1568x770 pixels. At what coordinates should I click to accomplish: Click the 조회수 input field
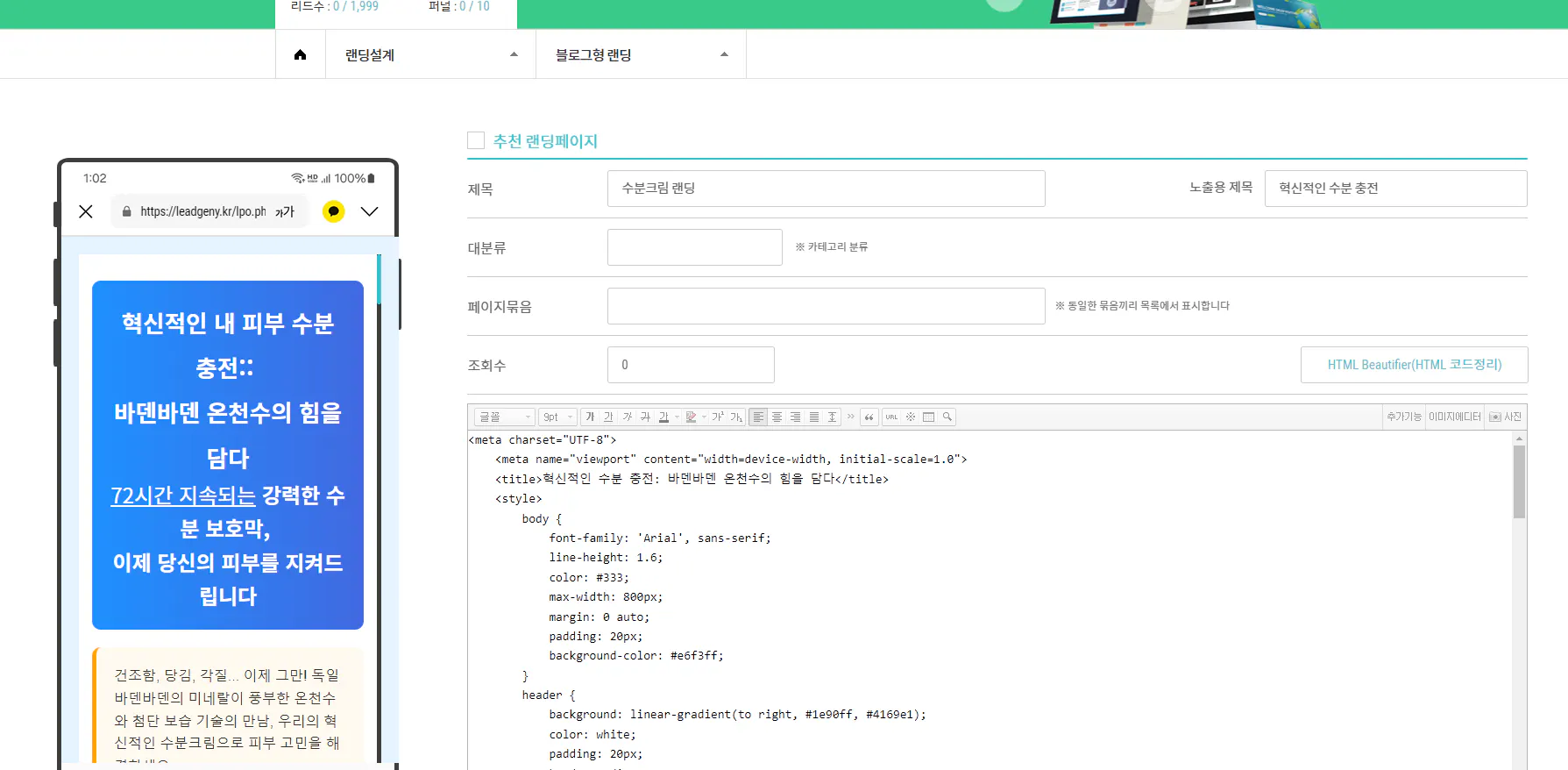[x=691, y=365]
